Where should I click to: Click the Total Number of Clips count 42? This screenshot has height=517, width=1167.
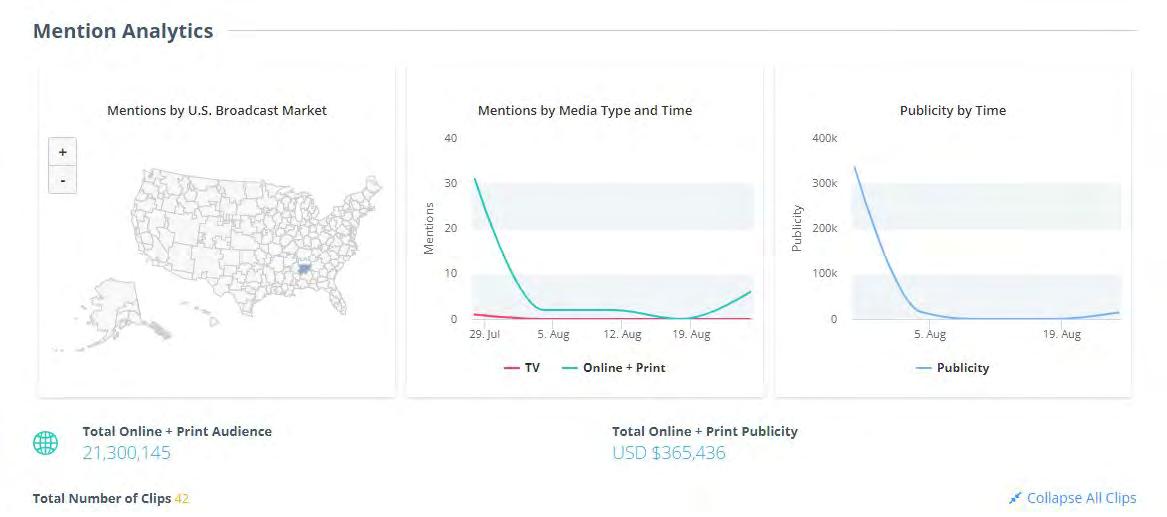(182, 498)
